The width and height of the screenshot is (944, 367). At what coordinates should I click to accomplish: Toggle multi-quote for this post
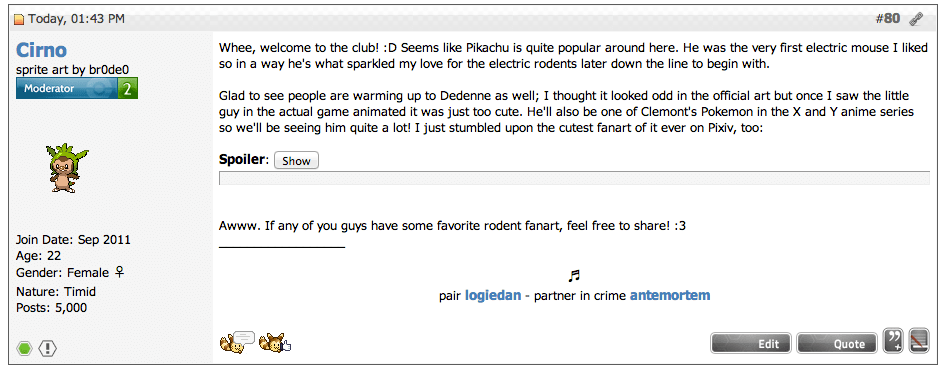(x=893, y=341)
